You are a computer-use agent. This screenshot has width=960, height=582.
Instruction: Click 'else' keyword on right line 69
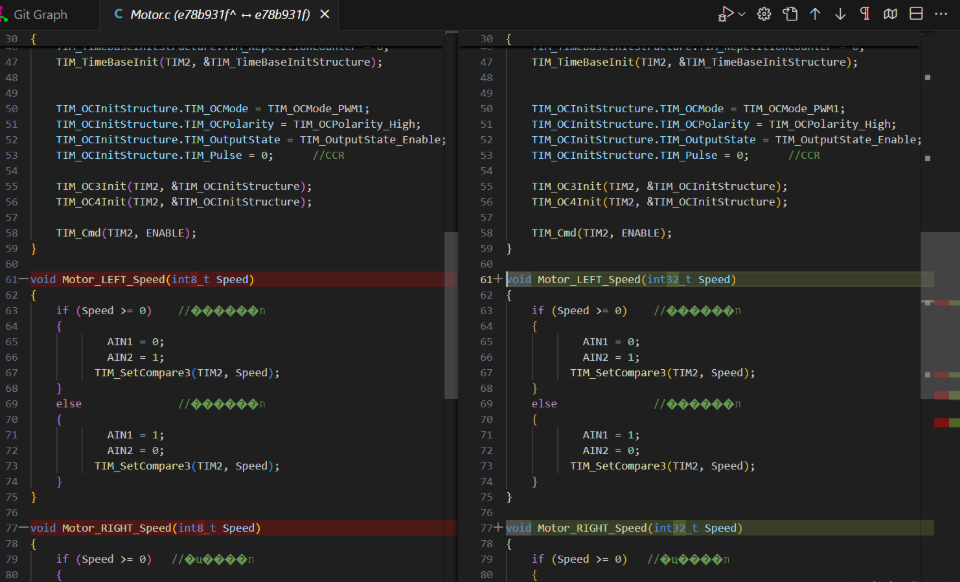pos(544,403)
